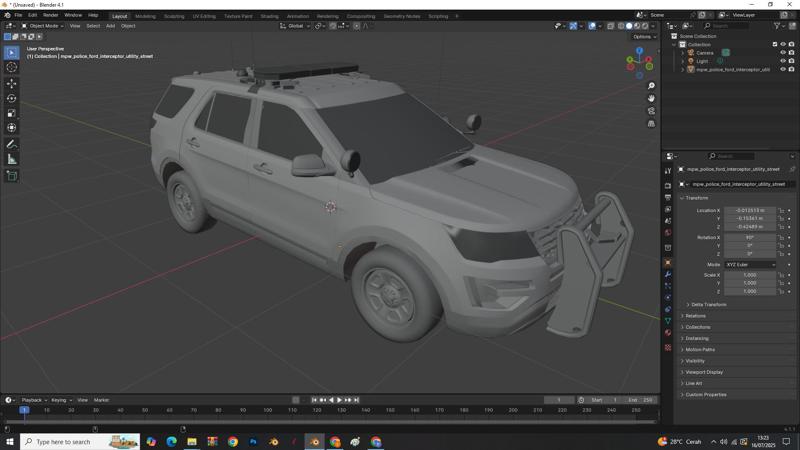The height and width of the screenshot is (450, 800).
Task: Open the Modifiers properties tab
Action: click(x=668, y=274)
